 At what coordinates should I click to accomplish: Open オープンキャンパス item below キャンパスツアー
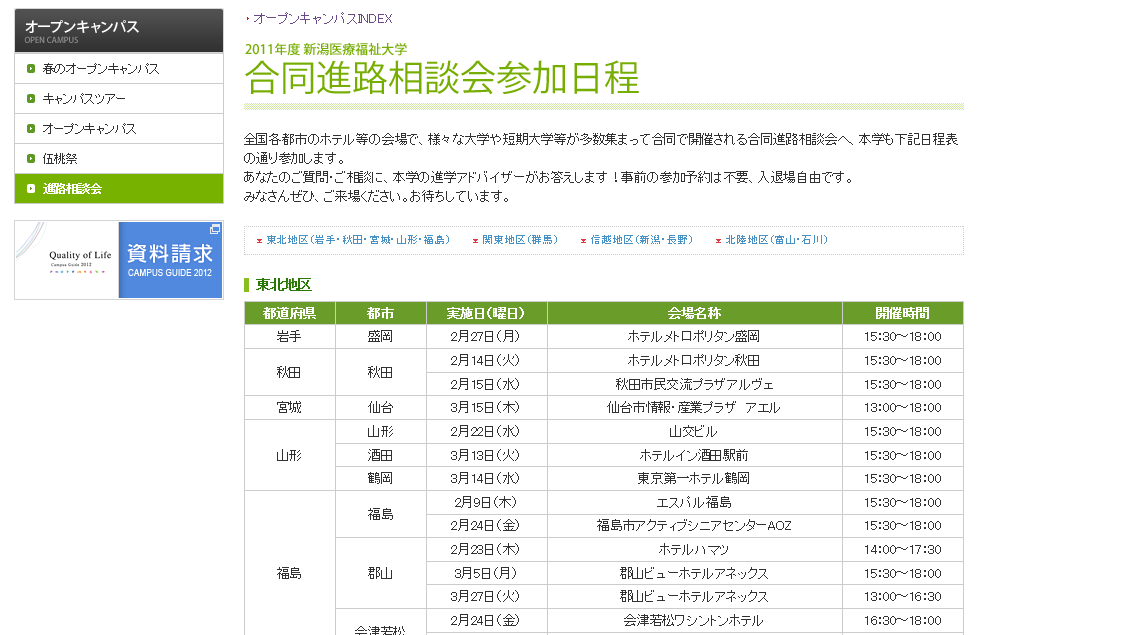coord(89,129)
